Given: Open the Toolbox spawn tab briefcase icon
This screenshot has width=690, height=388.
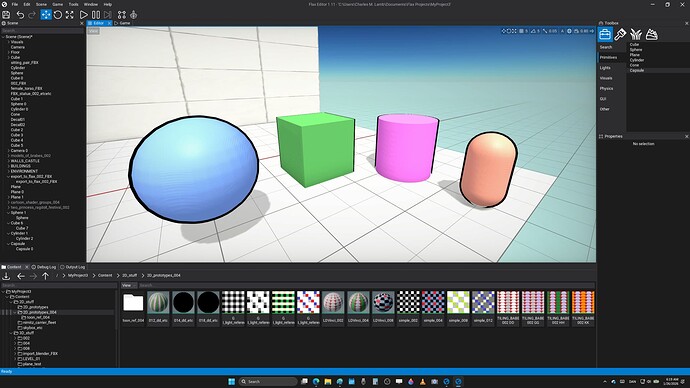Looking at the screenshot, I should tap(605, 34).
